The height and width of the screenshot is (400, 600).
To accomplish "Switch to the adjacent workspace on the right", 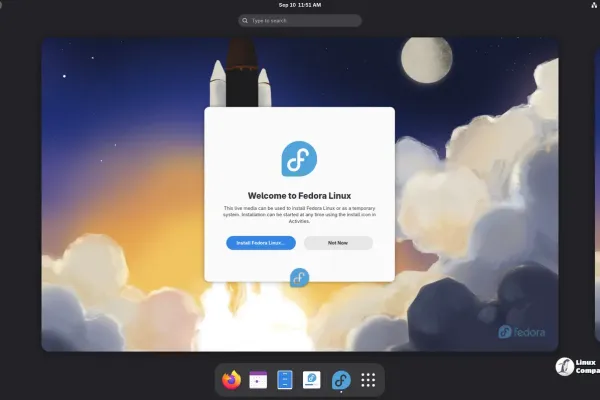I will [x=597, y=195].
